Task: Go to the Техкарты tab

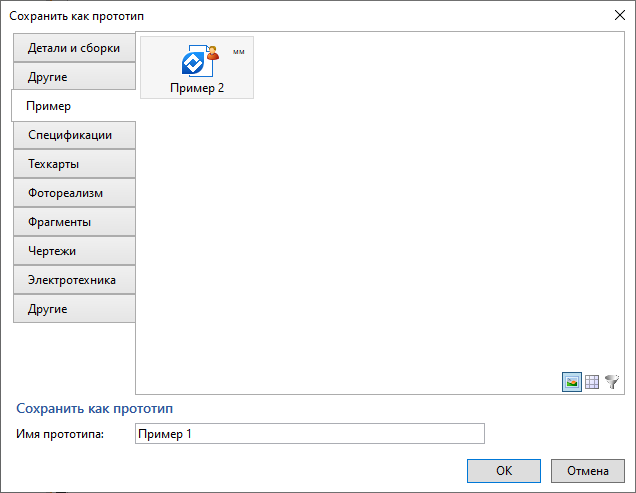Action: [x=74, y=164]
